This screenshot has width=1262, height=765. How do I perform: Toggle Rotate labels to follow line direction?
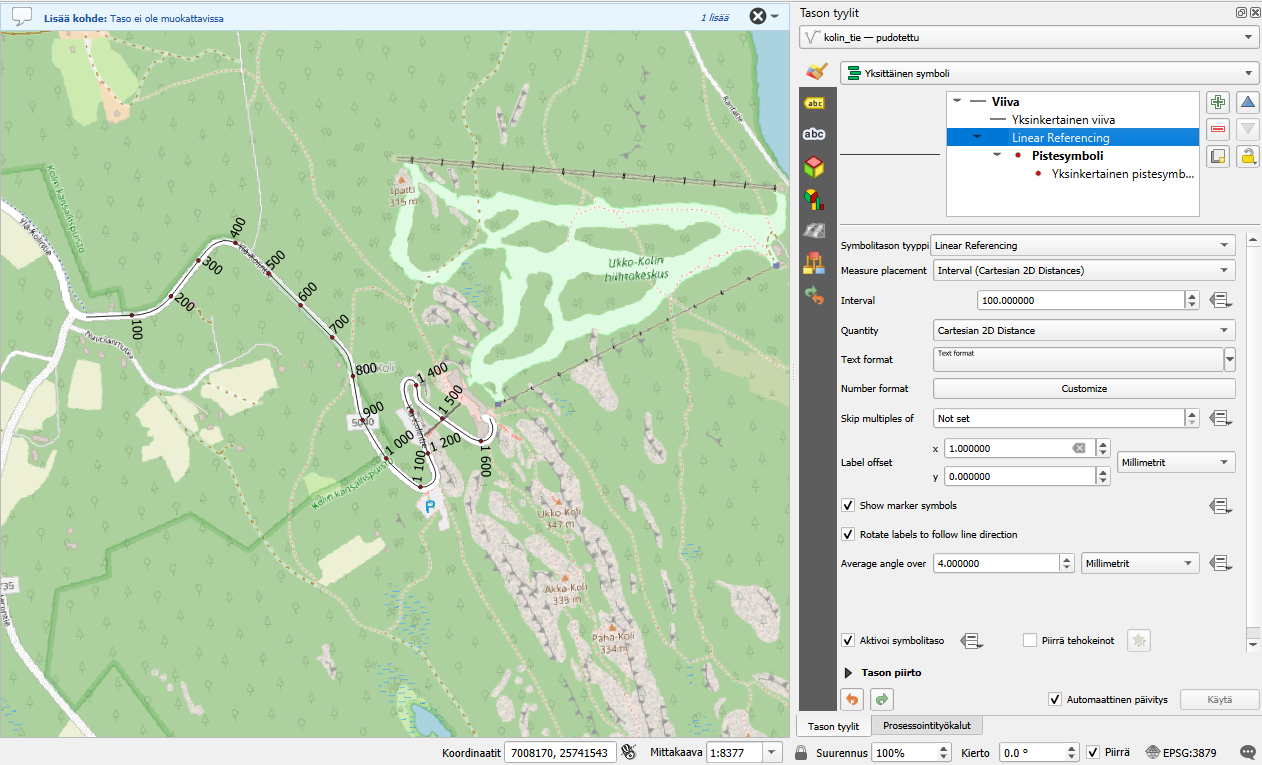pyautogui.click(x=848, y=534)
